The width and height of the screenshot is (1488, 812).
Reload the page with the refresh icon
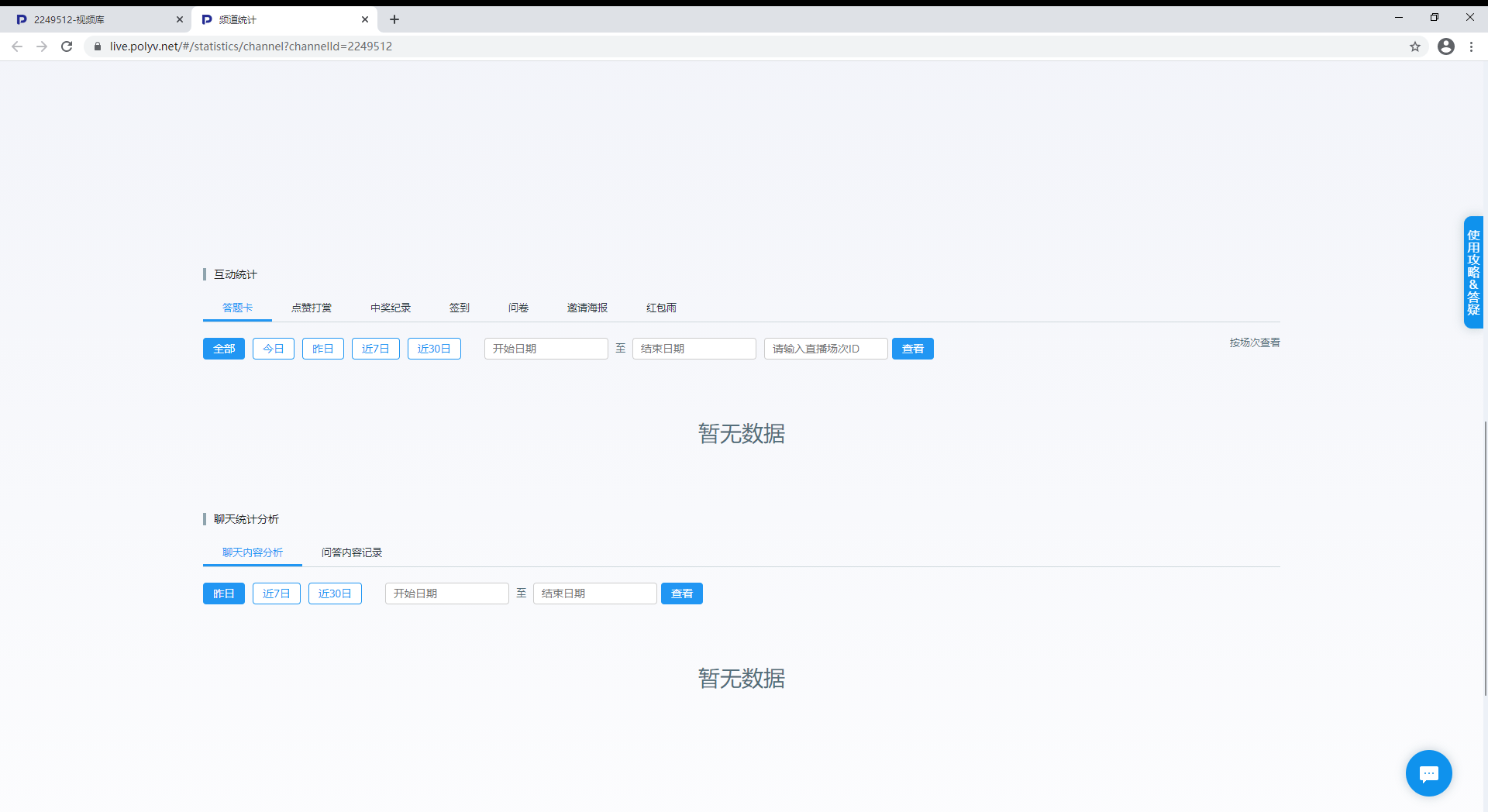pyautogui.click(x=67, y=46)
